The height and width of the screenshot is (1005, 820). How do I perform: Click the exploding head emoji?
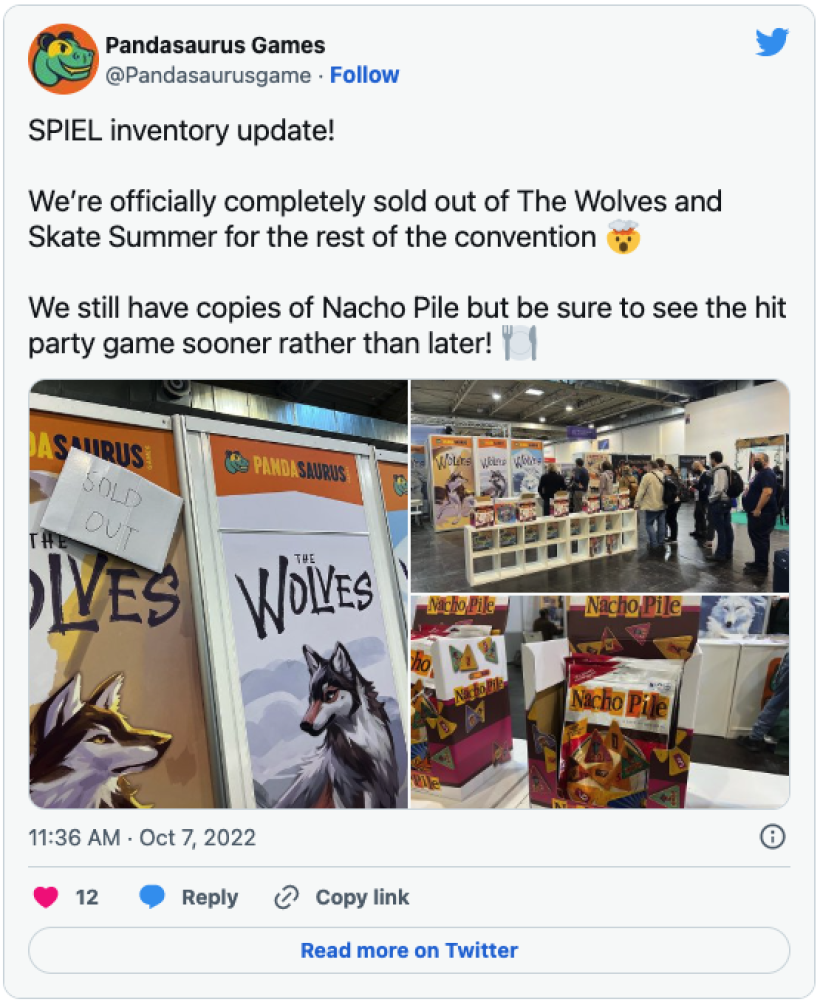623,237
